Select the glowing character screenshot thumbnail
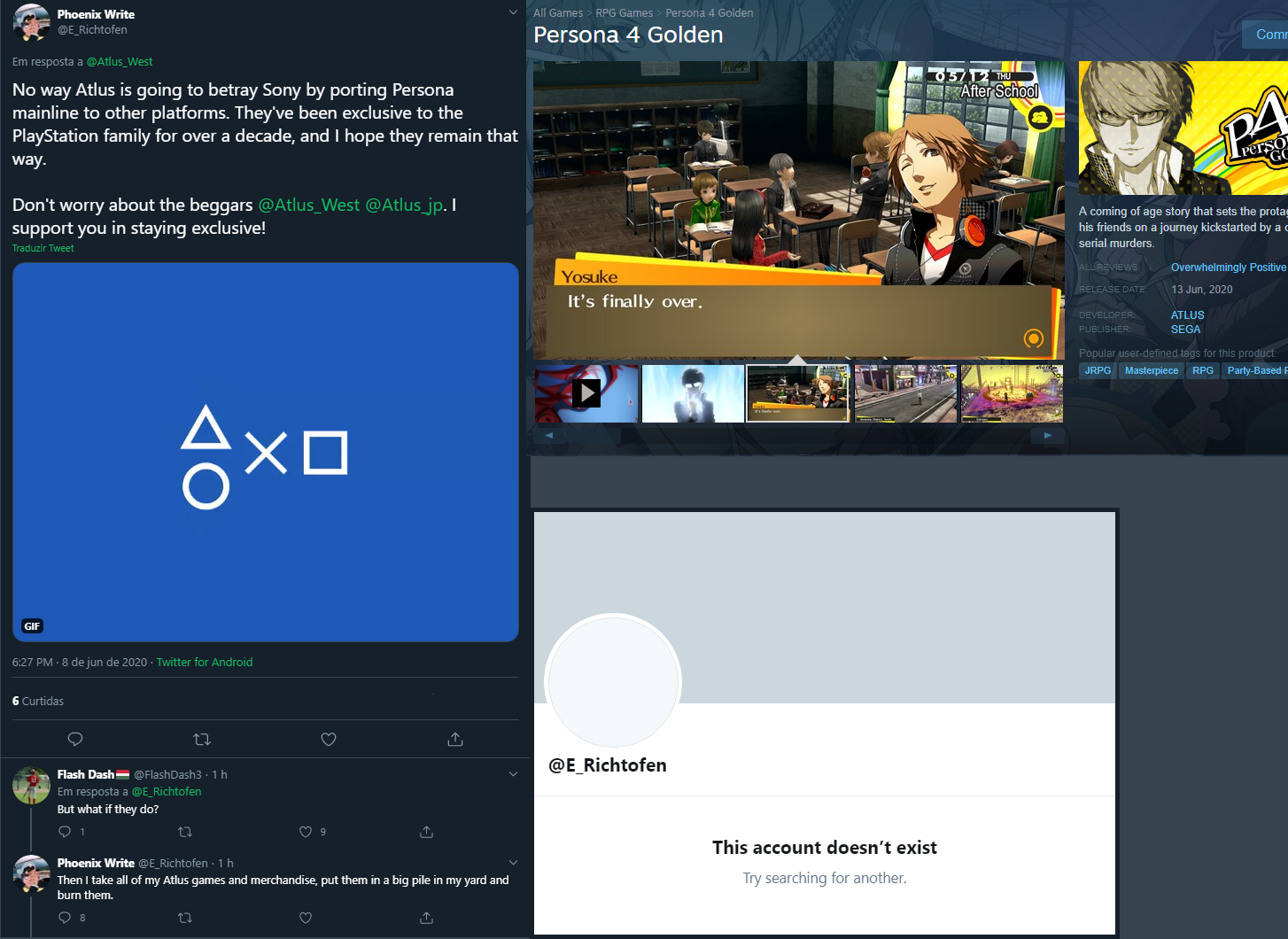This screenshot has width=1288, height=939. pyautogui.click(x=693, y=393)
